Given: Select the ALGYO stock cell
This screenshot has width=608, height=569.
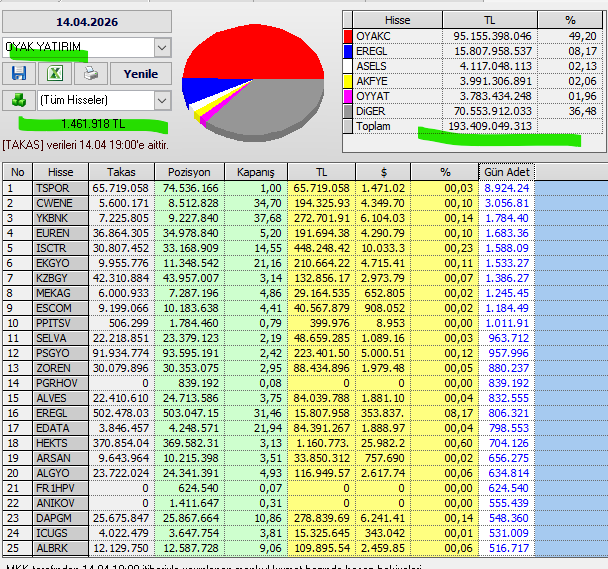Looking at the screenshot, I should point(60,473).
